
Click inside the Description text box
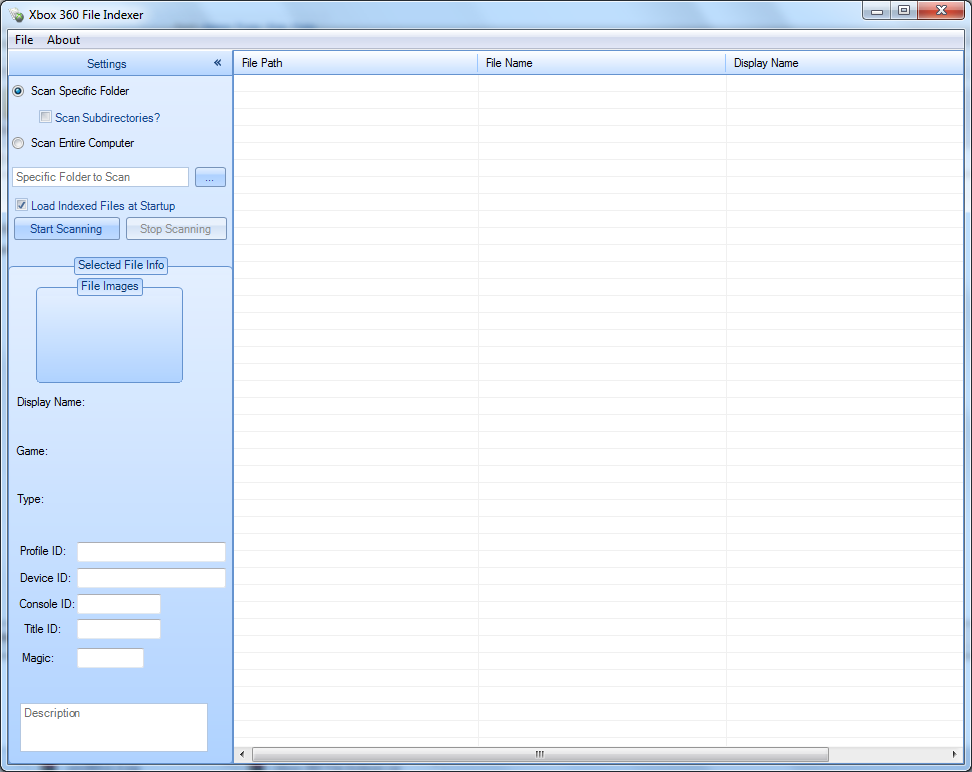[x=114, y=727]
